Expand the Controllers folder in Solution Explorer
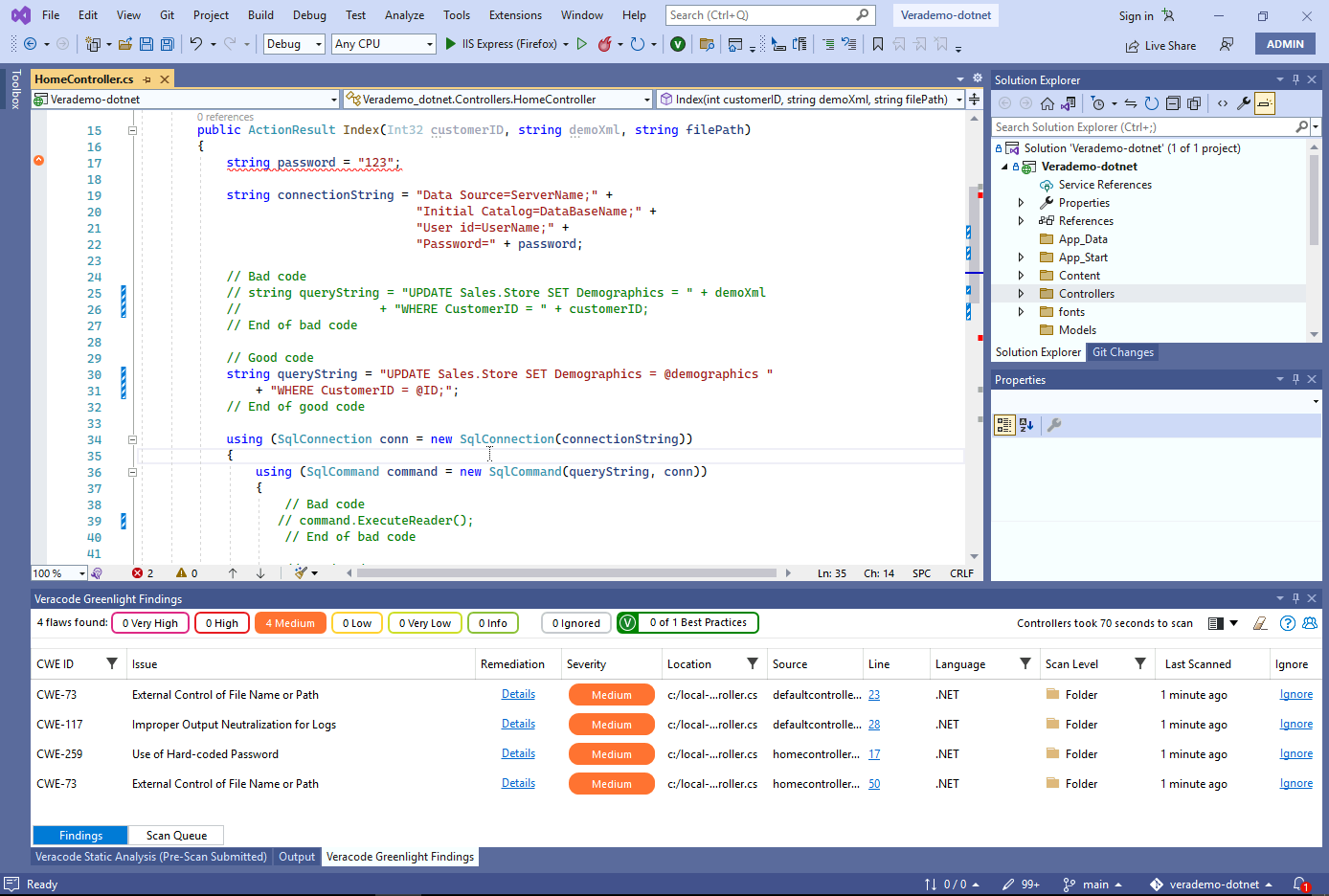This screenshot has height=896, width=1329. pyautogui.click(x=1021, y=294)
